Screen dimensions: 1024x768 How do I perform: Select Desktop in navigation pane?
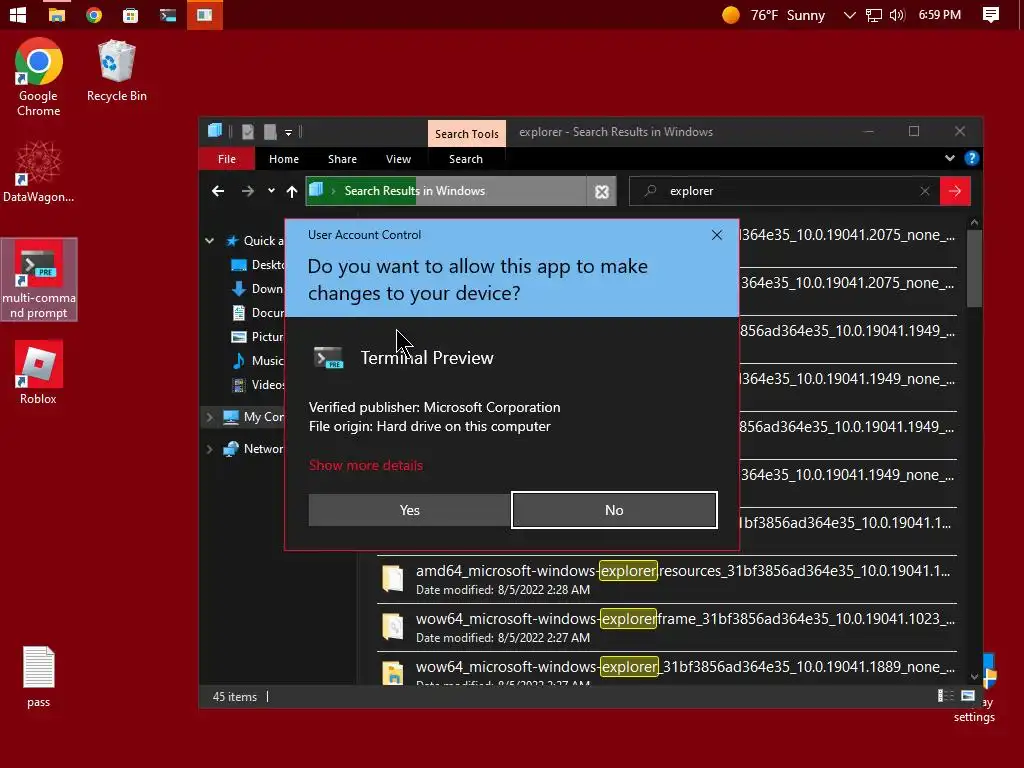pyautogui.click(x=258, y=264)
